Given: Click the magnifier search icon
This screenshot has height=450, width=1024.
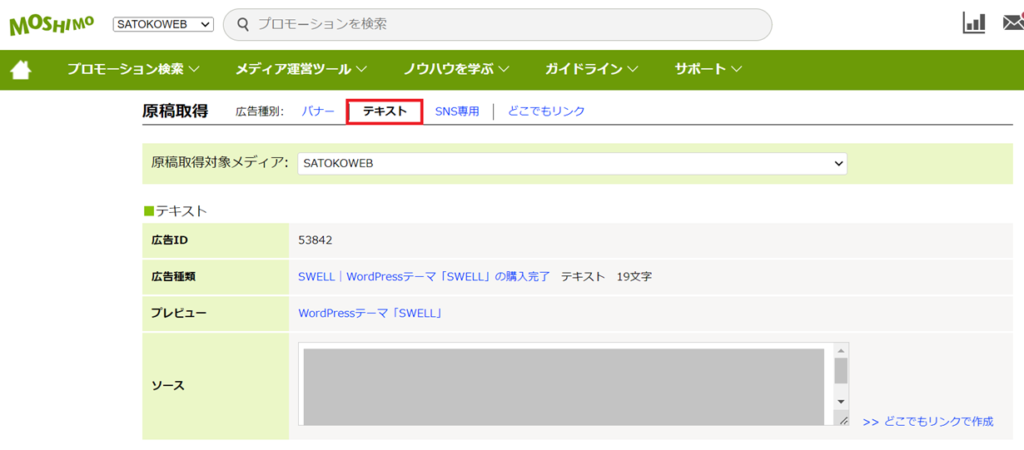Looking at the screenshot, I should click(x=243, y=24).
